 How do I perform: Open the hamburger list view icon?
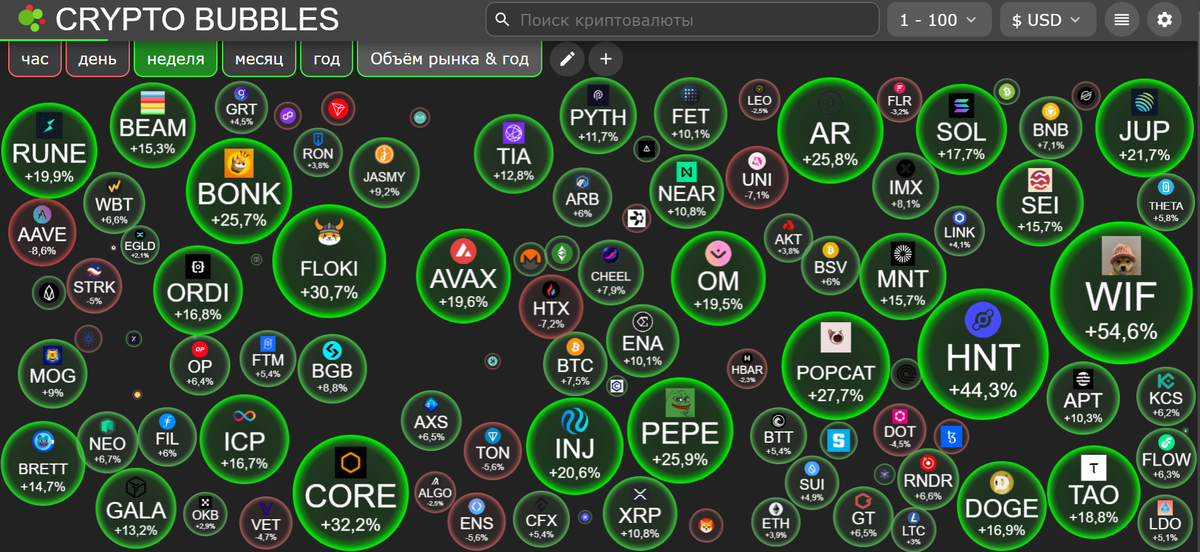(x=1122, y=19)
